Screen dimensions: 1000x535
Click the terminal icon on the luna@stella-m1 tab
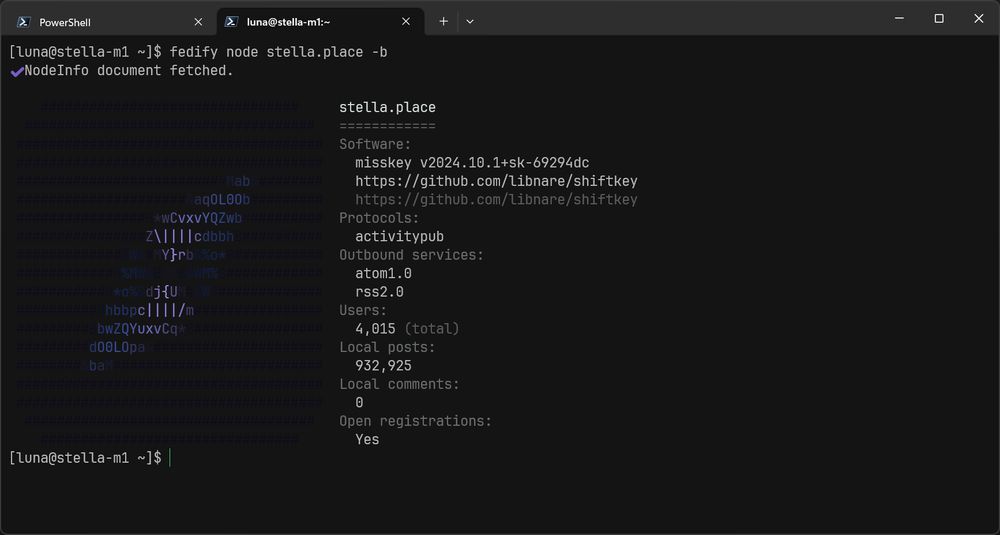(231, 21)
